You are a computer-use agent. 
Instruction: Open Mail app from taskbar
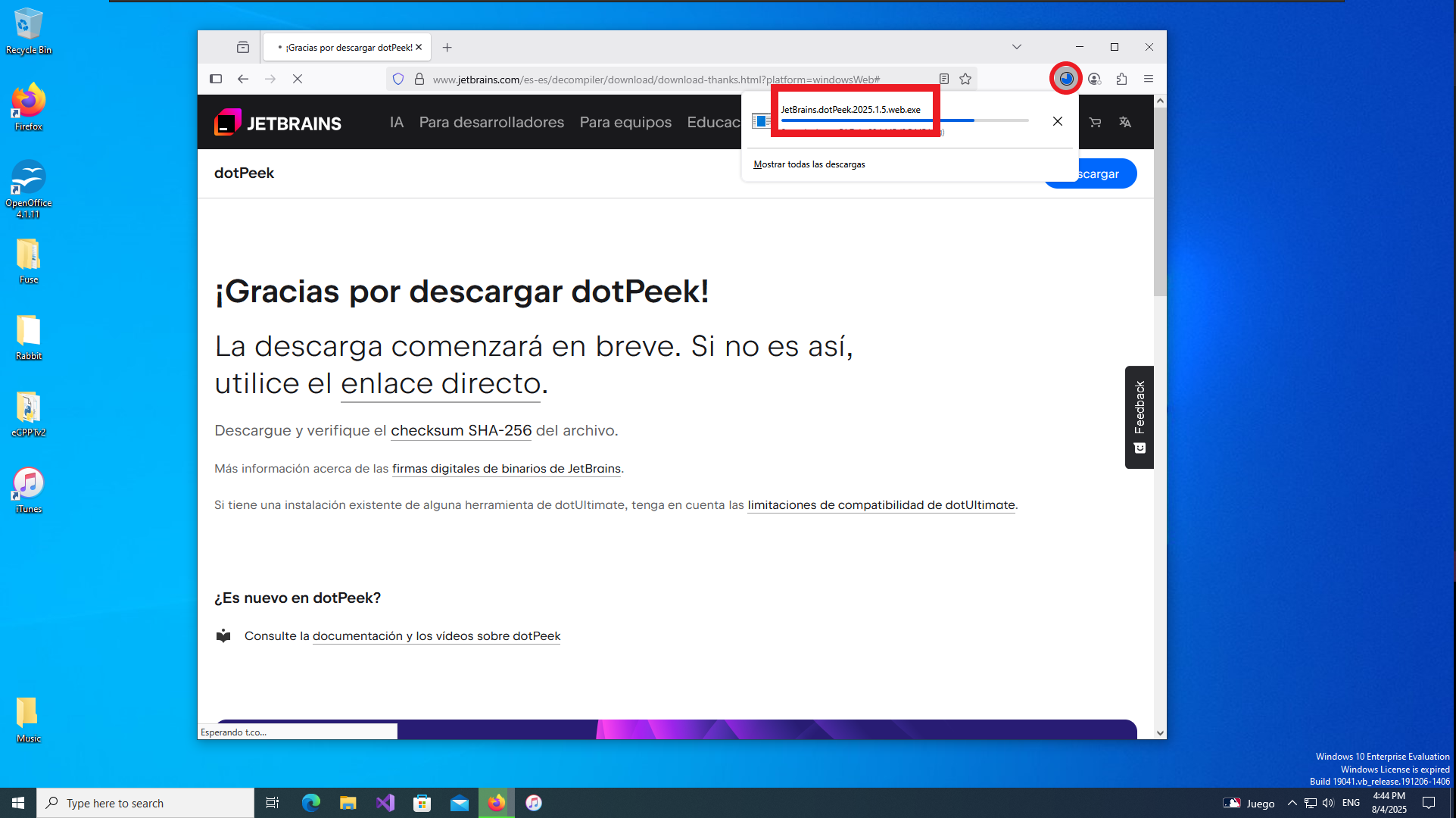459,803
